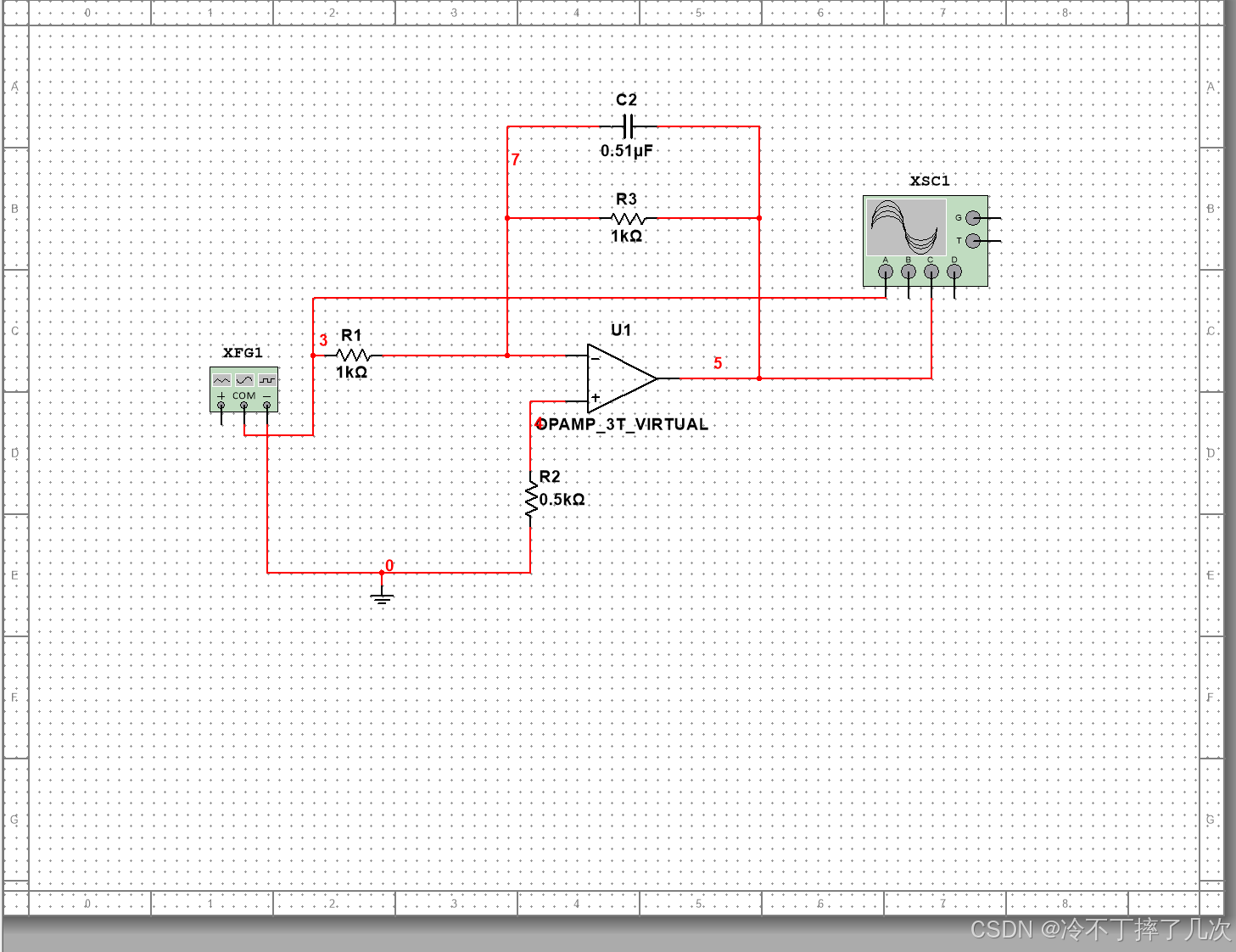
Task: Select net label 7
Action: 515,160
